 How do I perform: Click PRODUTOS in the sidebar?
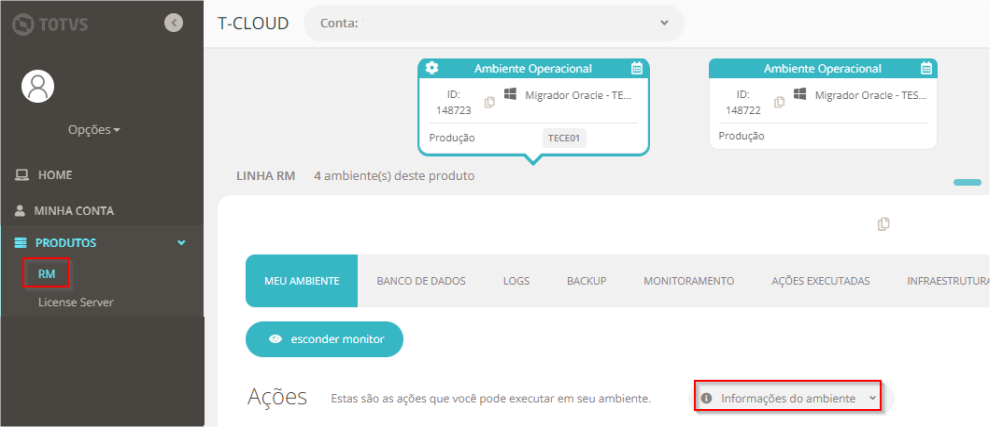(x=66, y=243)
